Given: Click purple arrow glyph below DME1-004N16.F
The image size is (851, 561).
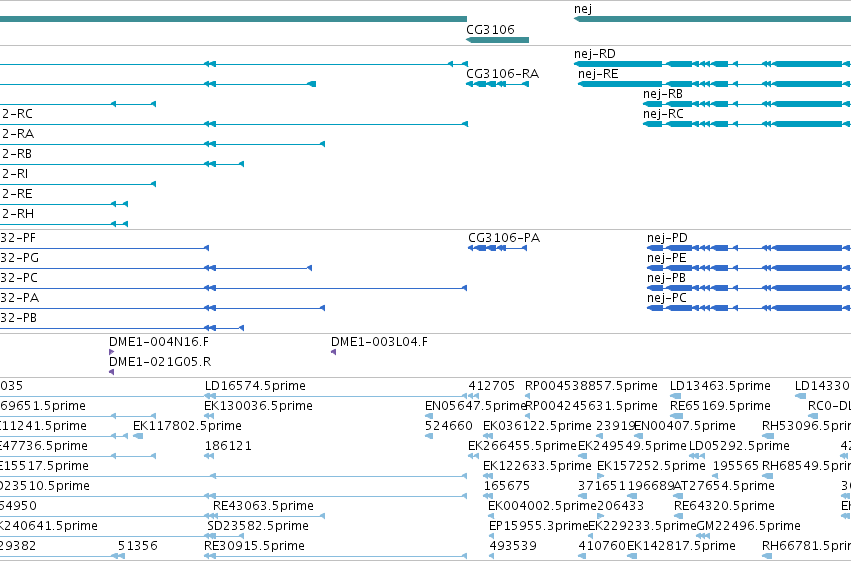Looking at the screenshot, I should pyautogui.click(x=111, y=352).
